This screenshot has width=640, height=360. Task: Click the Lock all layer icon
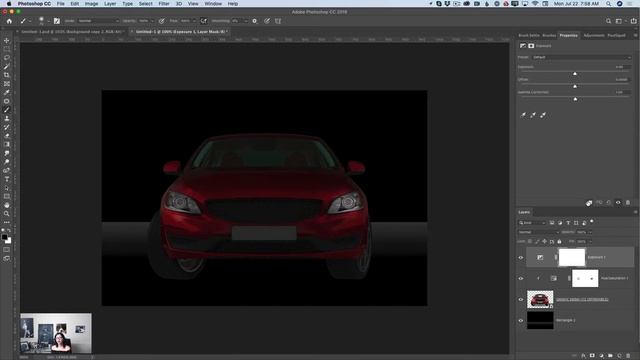[559, 242]
